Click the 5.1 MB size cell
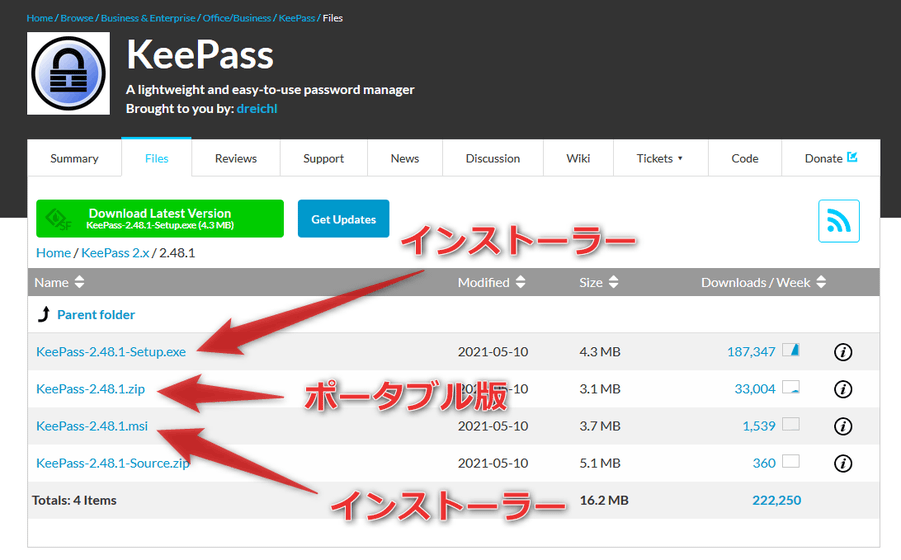The width and height of the screenshot is (901, 560). 600,463
